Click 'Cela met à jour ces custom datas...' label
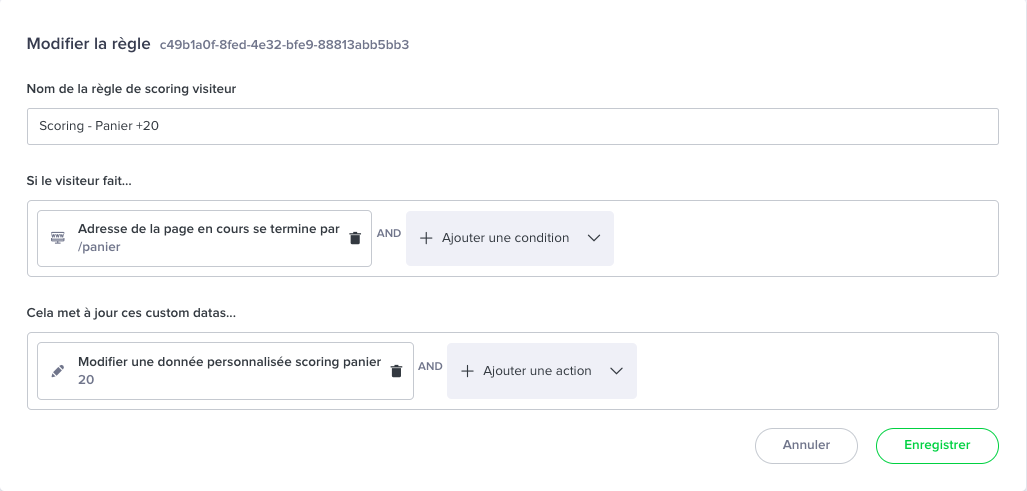 (x=132, y=313)
